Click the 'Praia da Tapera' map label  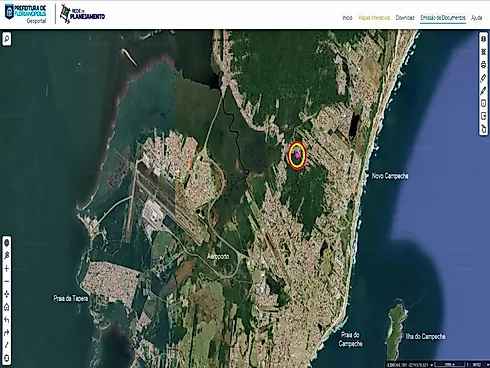71,298
